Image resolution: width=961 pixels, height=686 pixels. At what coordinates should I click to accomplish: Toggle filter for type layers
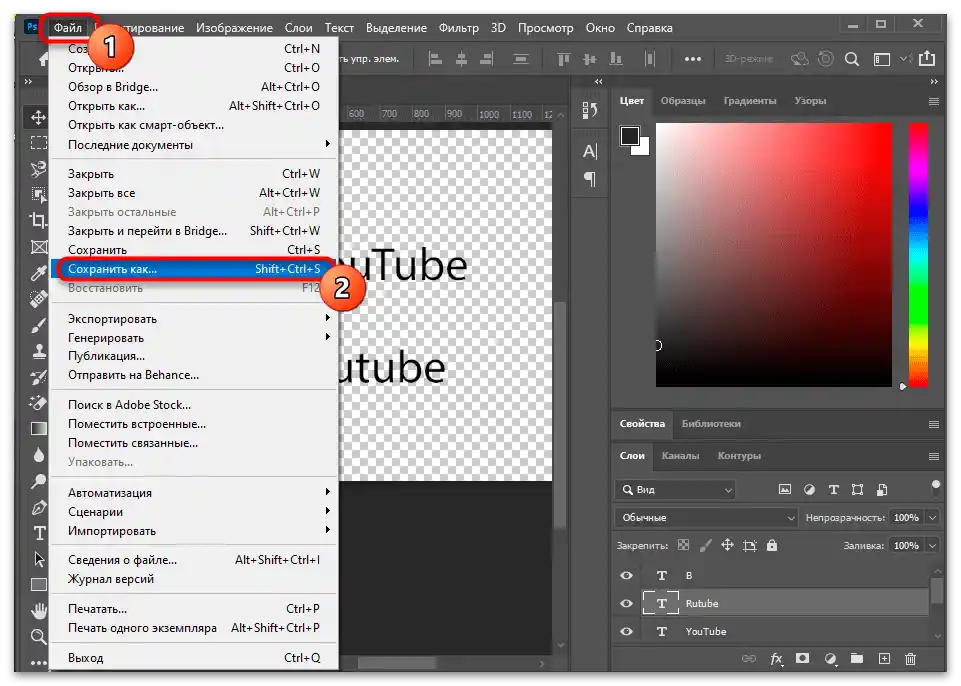click(x=834, y=489)
